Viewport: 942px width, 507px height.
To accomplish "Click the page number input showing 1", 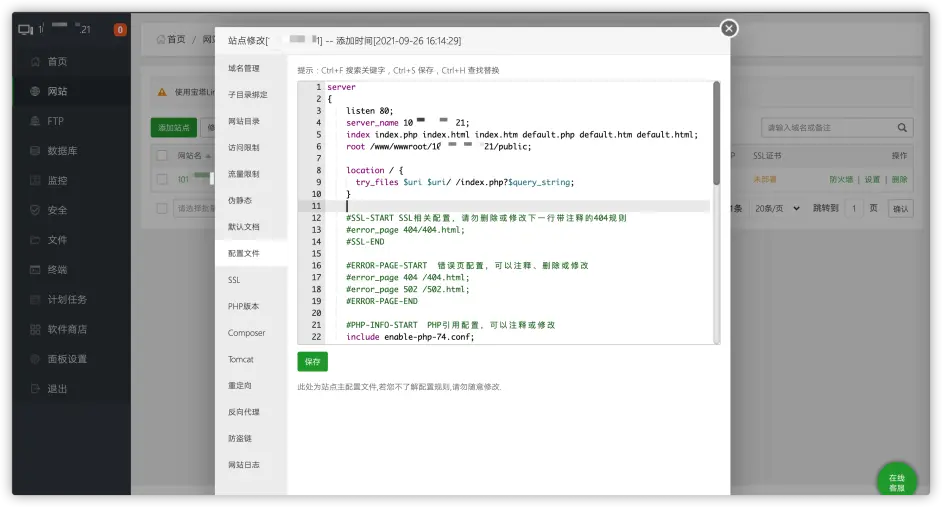I will (x=853, y=208).
